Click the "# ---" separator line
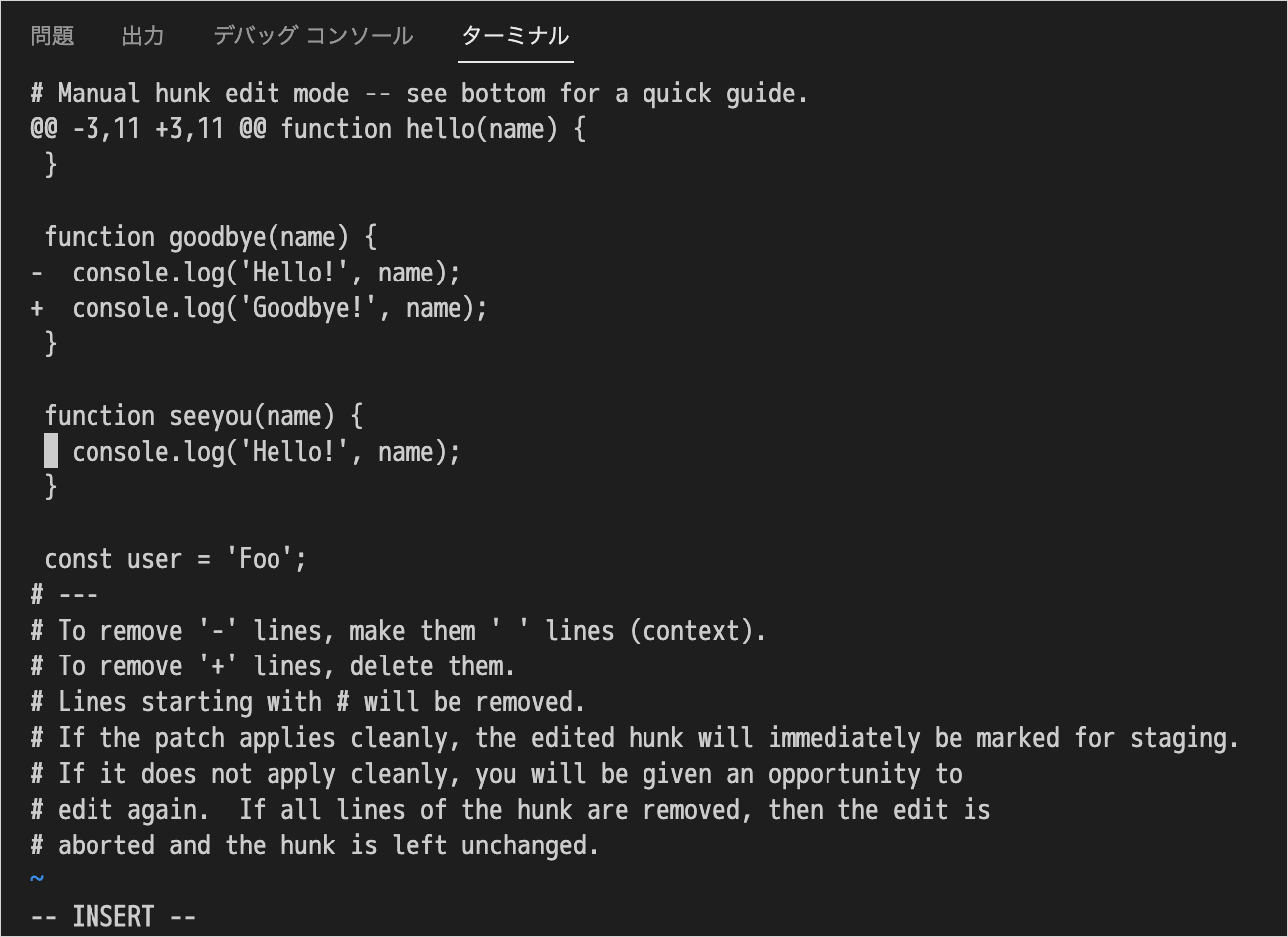 point(65,595)
